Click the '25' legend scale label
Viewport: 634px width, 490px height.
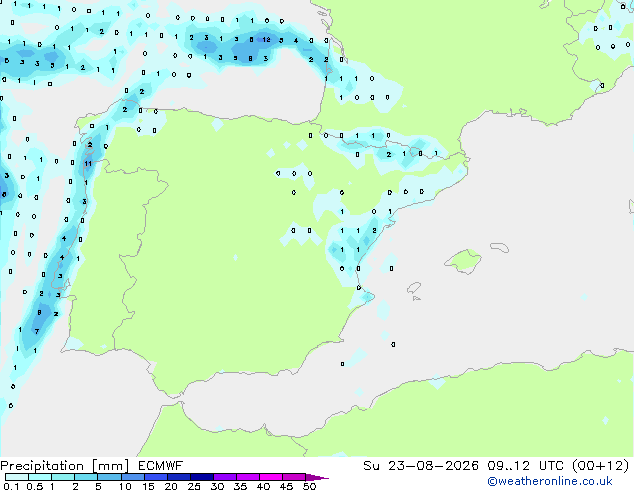[x=194, y=486]
